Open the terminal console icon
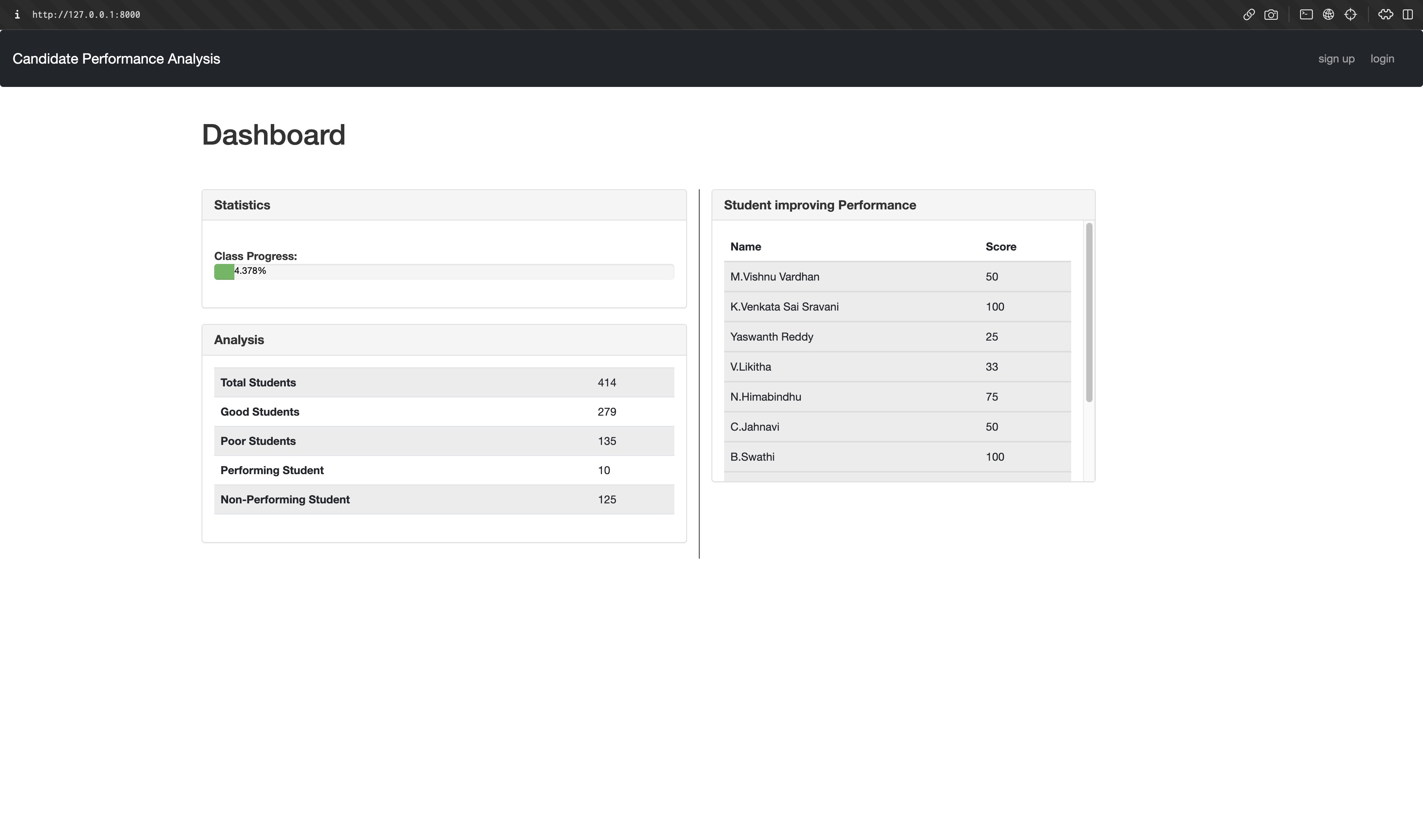Screen dimensions: 1423x840 point(1306,15)
